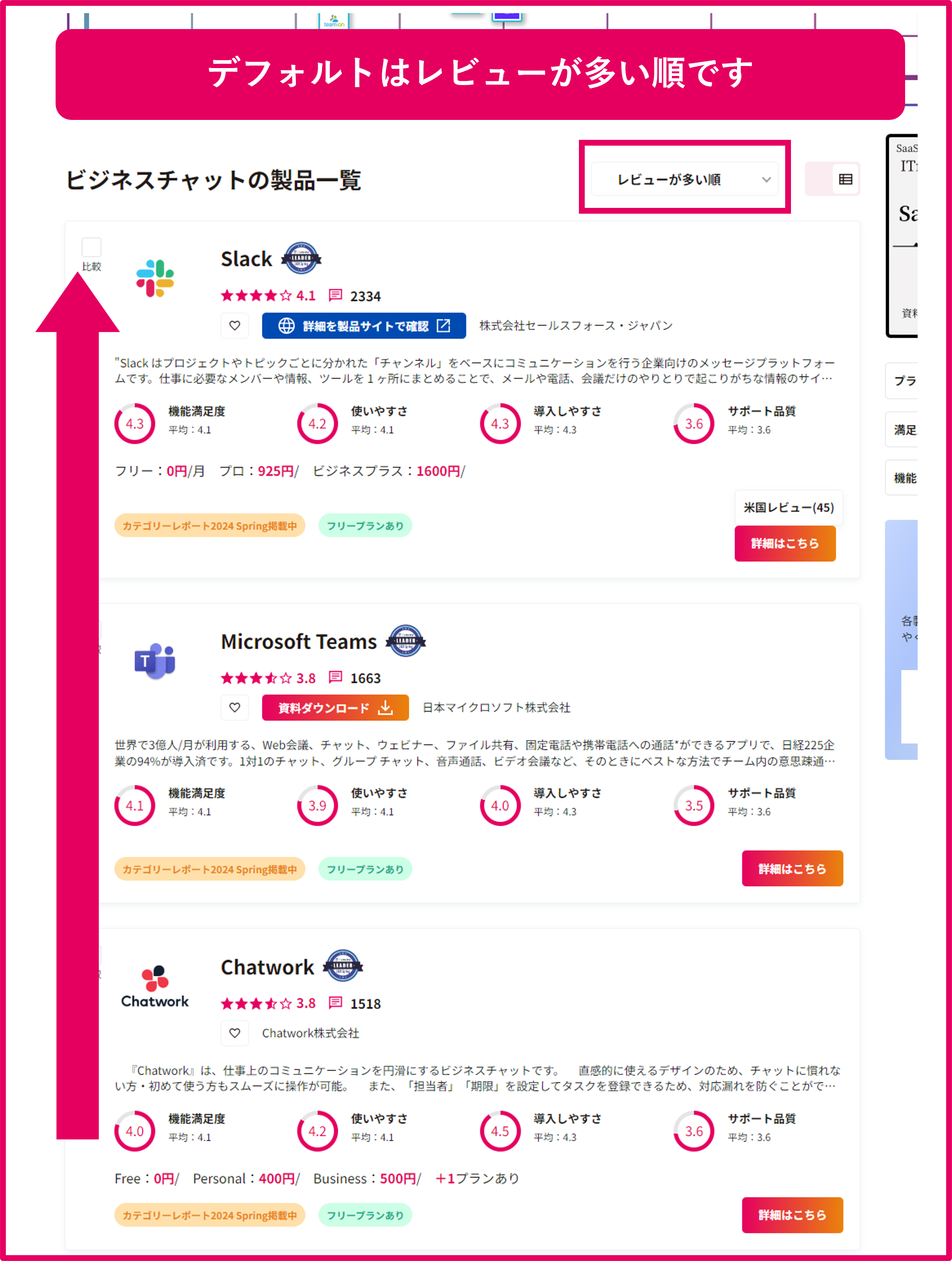This screenshot has height=1261, width=952.
Task: Select the カテゴリーレポート2024 Spring掲載中 tag
Action: tap(210, 525)
